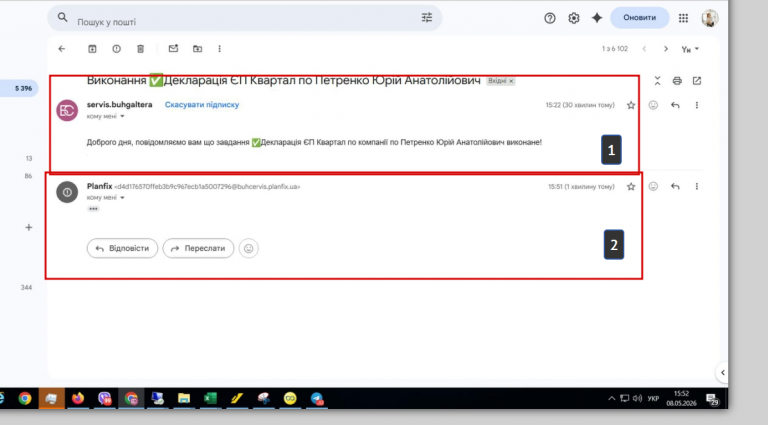Go back to inbox with the arrow
768x425 pixels.
(62, 48)
